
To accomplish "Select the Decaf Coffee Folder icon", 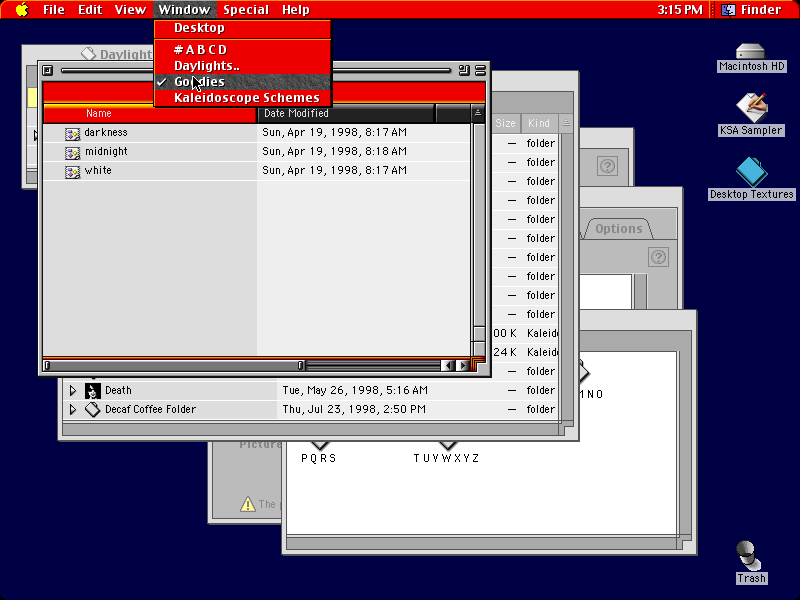I will (92, 409).
